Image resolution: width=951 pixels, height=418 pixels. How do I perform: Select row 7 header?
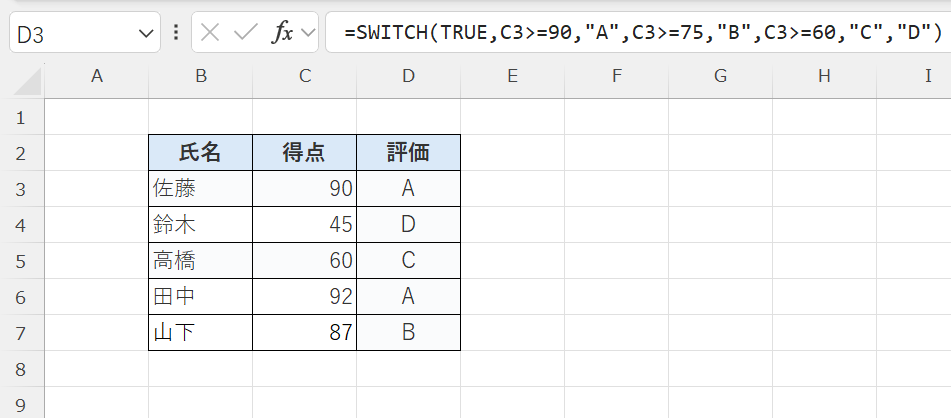22,333
